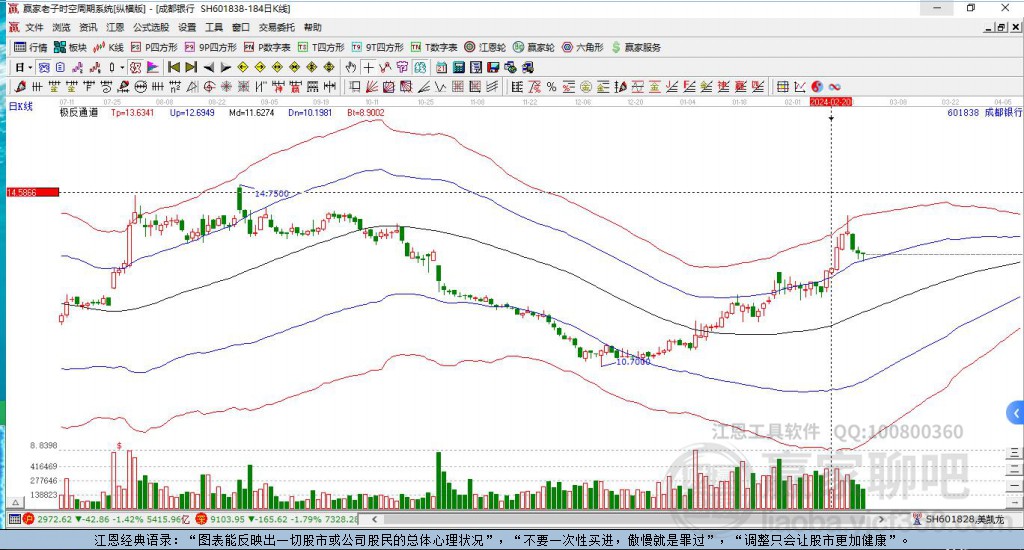
Task: Open the 行情 quotes view
Action: 30,47
